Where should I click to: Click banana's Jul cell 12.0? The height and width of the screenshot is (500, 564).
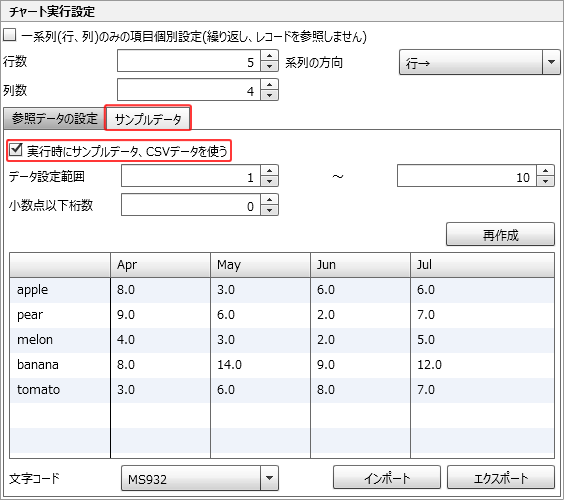pos(482,365)
